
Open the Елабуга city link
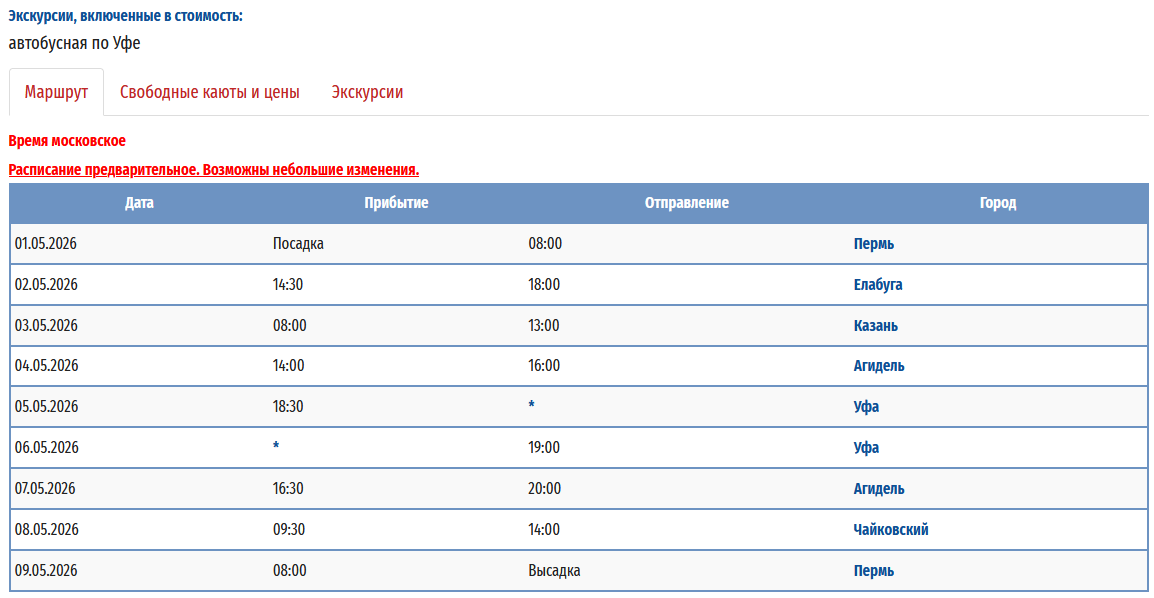pyautogui.click(x=877, y=285)
